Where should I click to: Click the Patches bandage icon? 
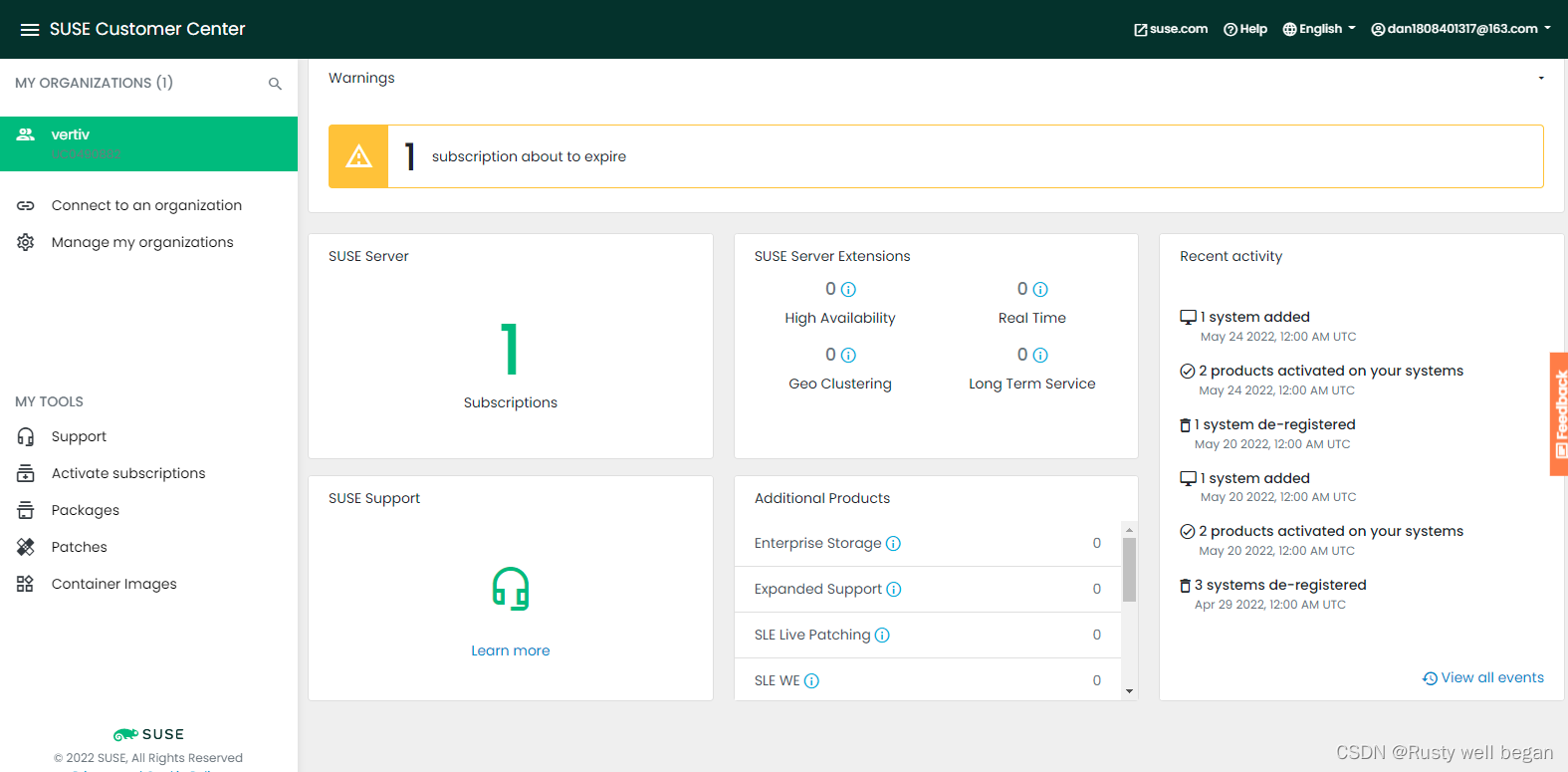[x=26, y=547]
